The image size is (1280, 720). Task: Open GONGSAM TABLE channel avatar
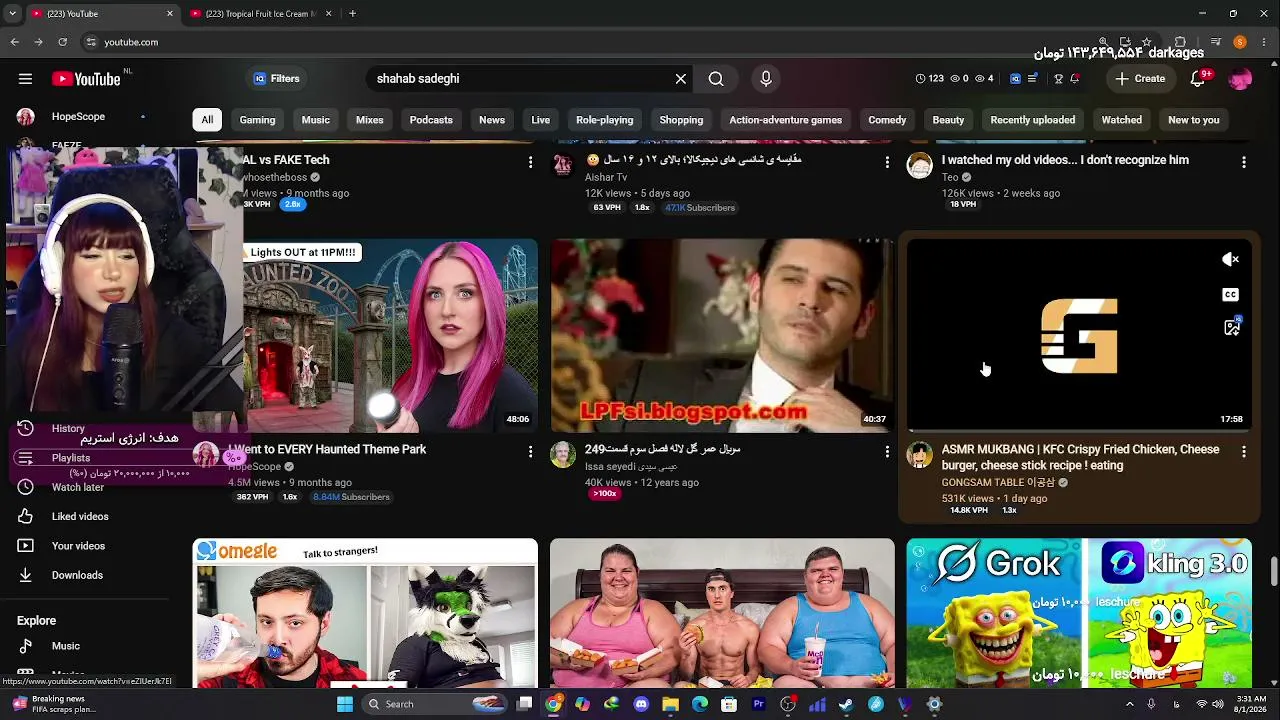click(x=920, y=456)
